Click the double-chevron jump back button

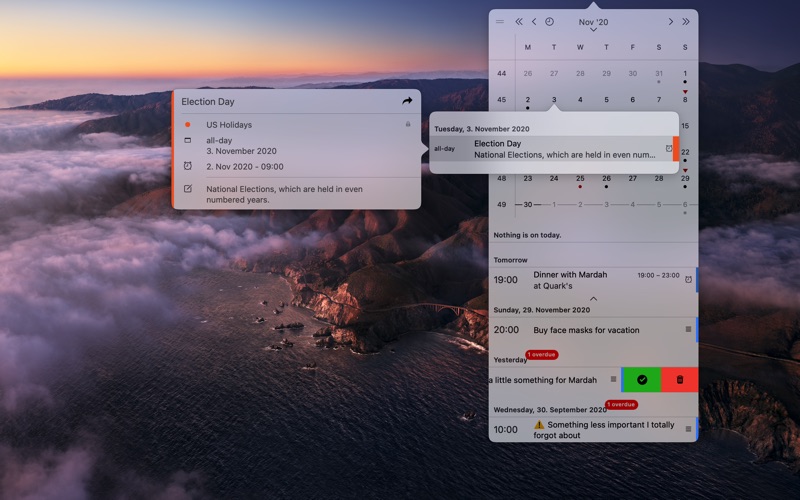(519, 21)
